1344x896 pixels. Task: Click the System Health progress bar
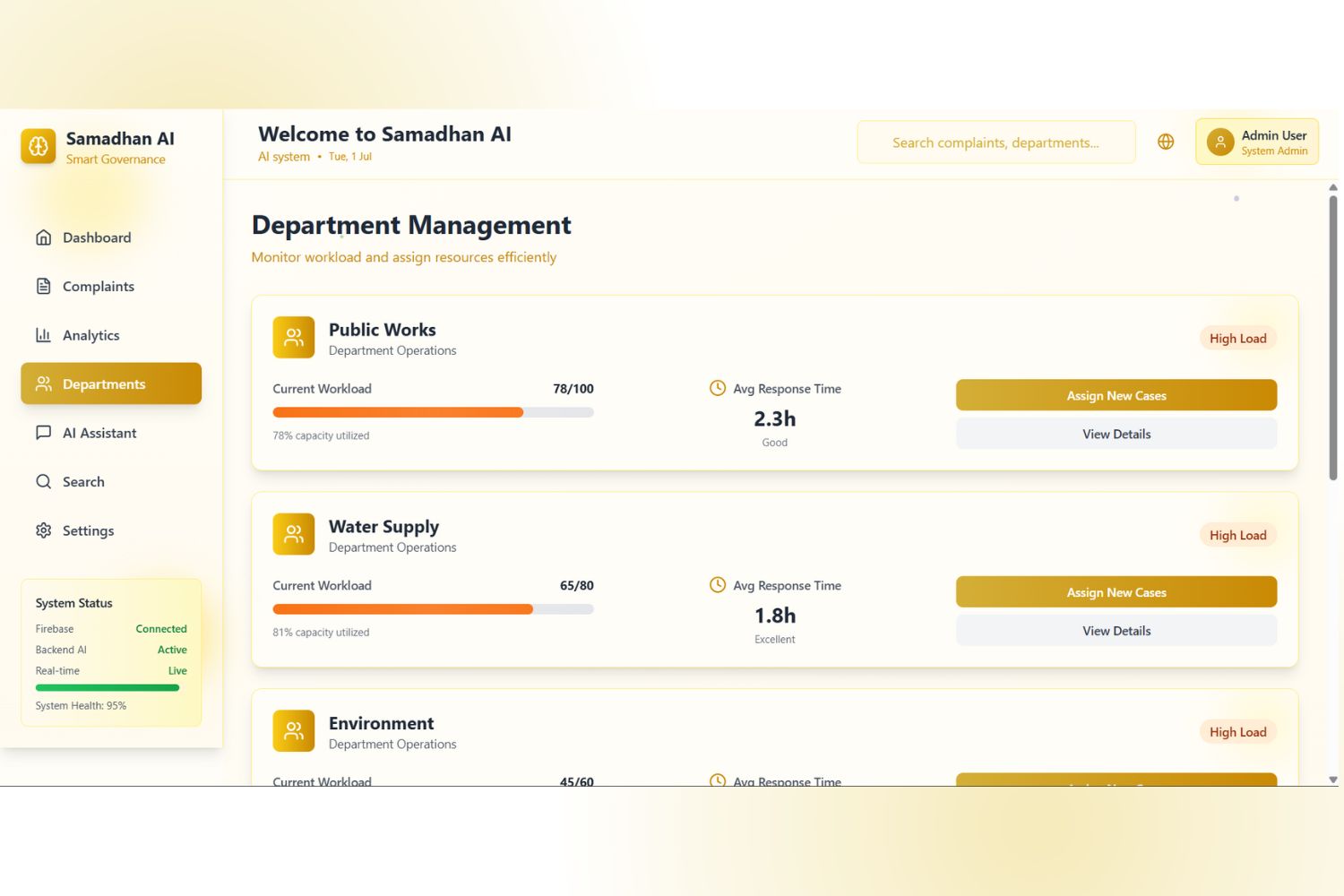point(111,687)
